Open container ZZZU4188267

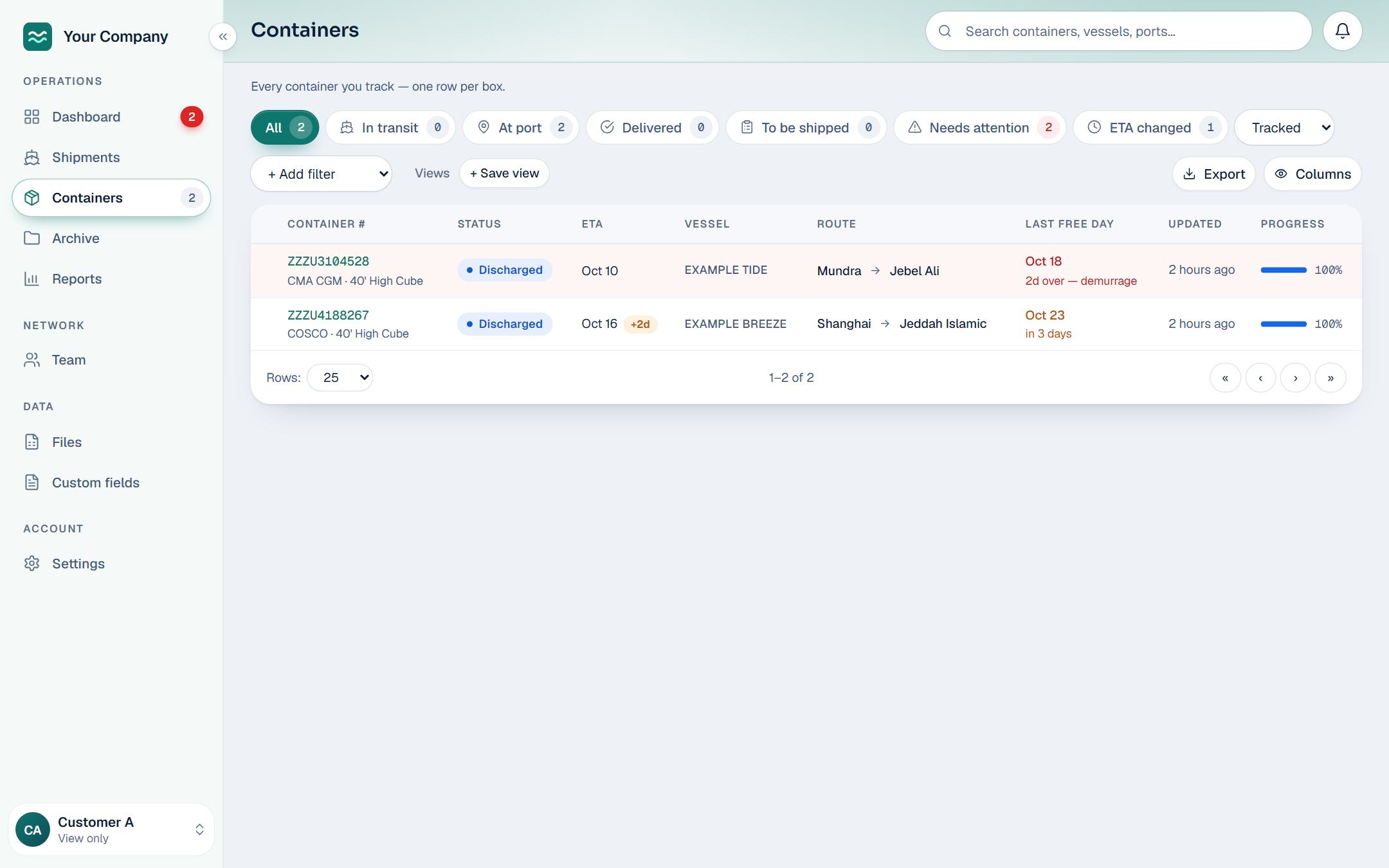tap(328, 316)
